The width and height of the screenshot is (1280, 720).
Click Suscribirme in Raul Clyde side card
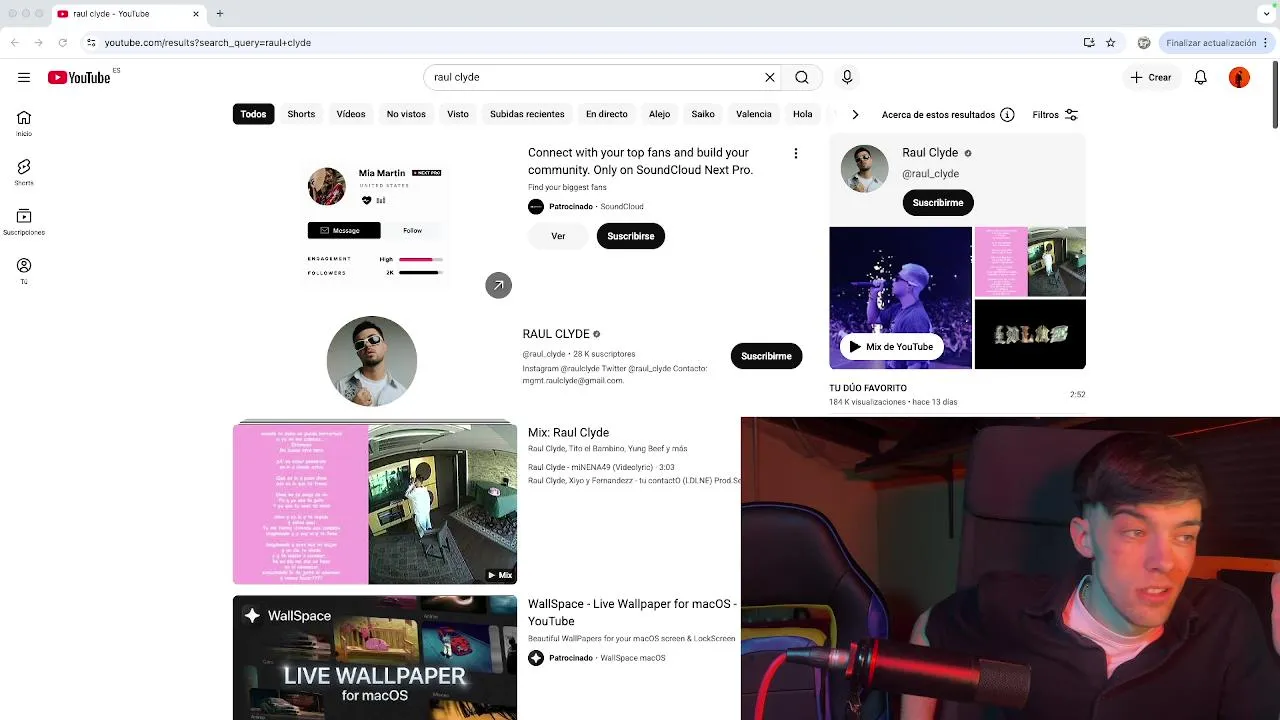tap(938, 202)
